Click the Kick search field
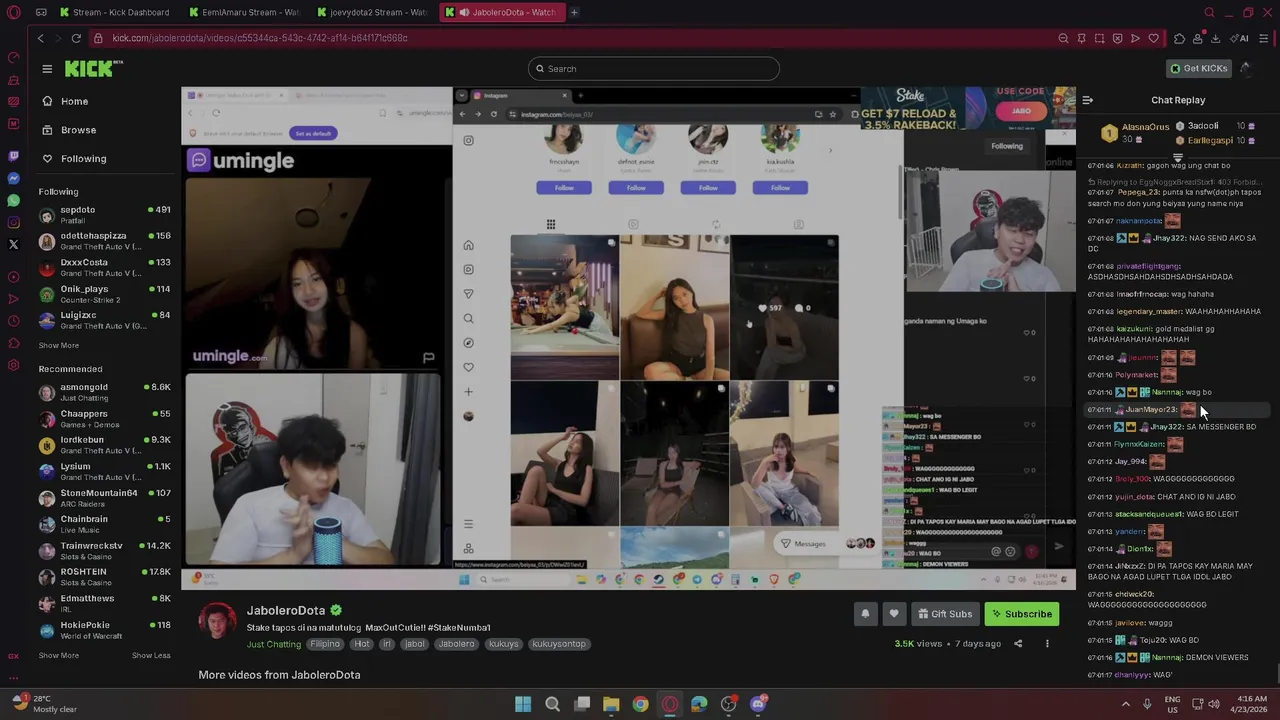This screenshot has width=1280, height=720. 653,68
